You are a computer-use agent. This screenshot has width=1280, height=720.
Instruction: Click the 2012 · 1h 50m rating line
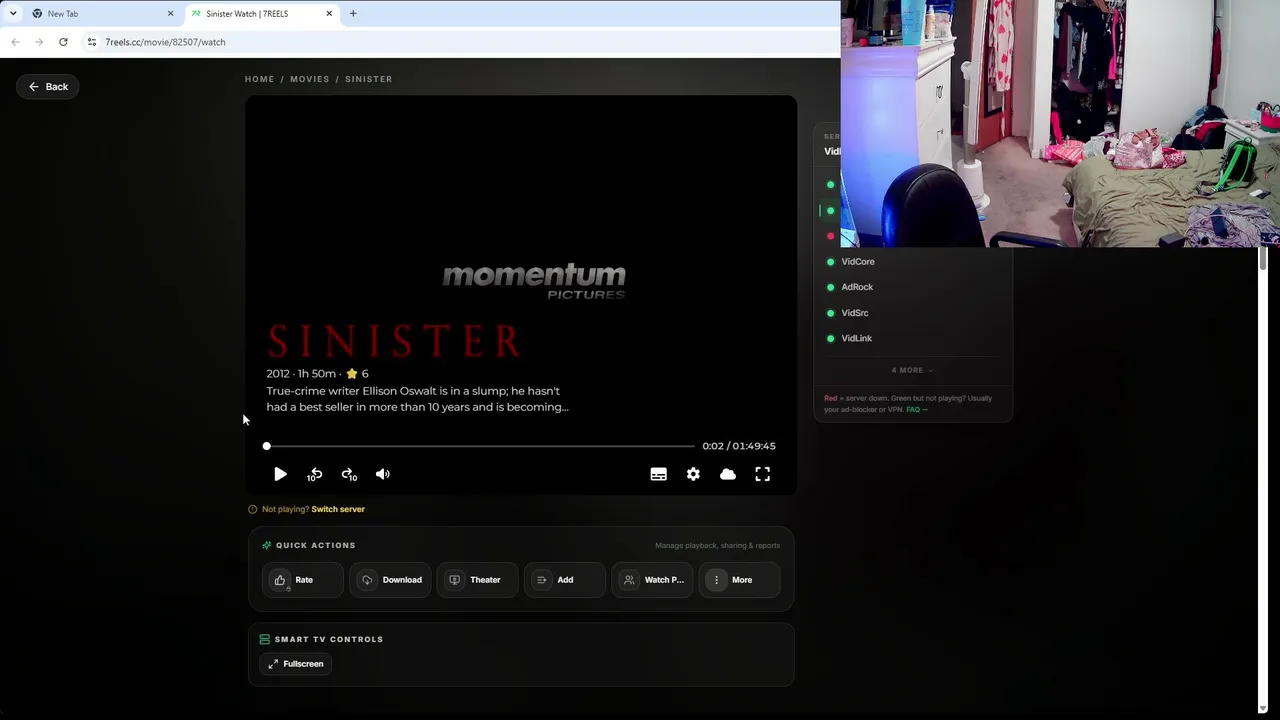(x=317, y=373)
